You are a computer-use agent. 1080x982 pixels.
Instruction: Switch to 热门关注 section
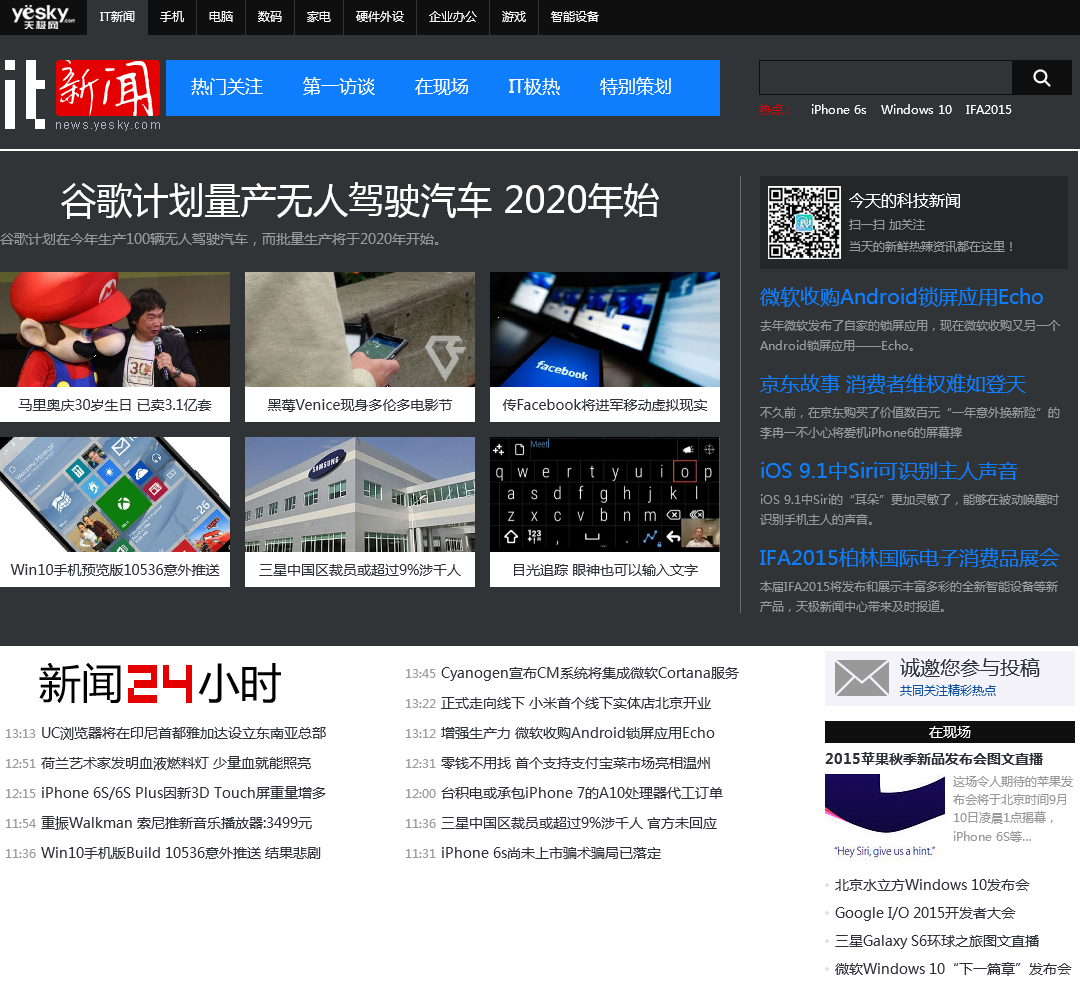(227, 87)
